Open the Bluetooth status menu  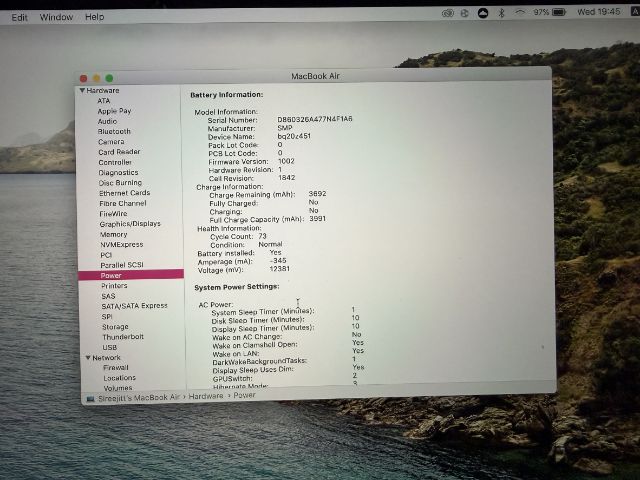click(502, 13)
